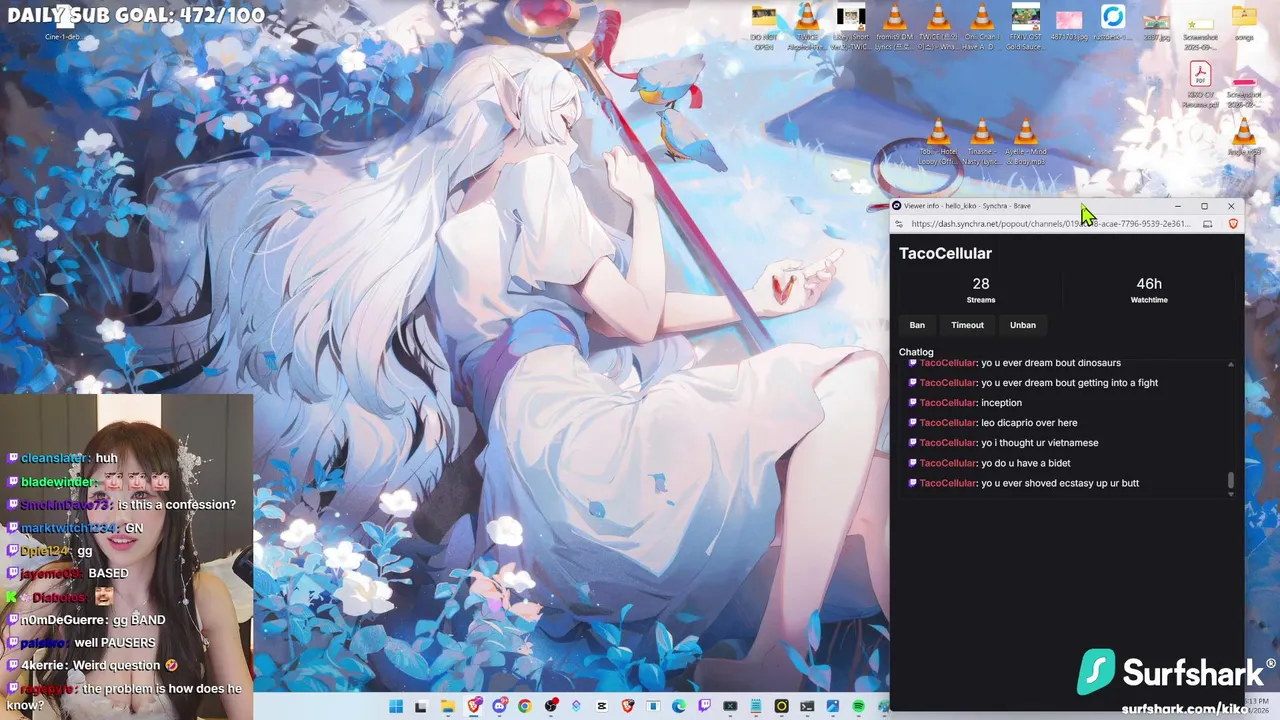Click the Synchra popout URL address bar
The height and width of the screenshot is (720, 1280).
tap(1050, 224)
